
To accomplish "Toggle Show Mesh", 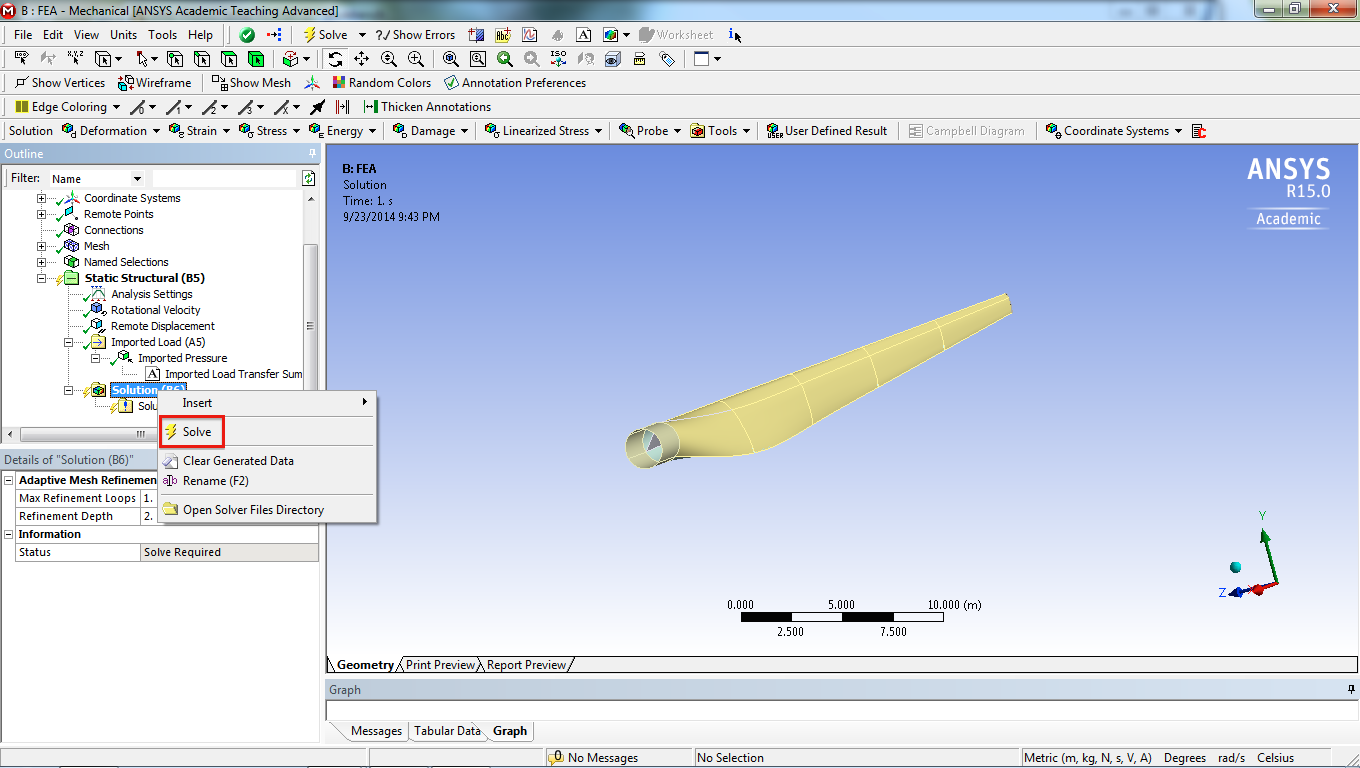I will (x=251, y=83).
